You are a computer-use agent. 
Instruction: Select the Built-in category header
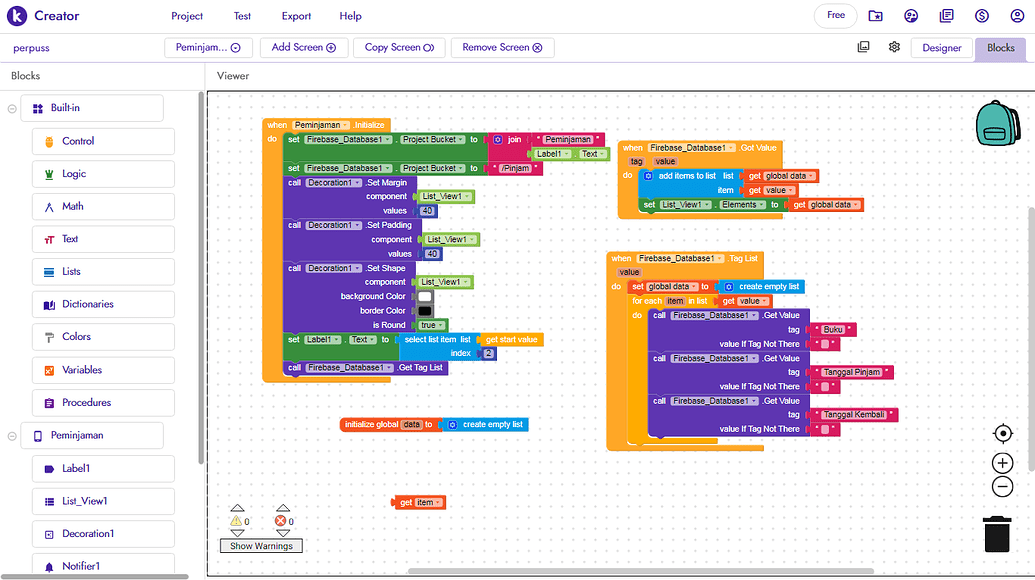[x=92, y=108]
